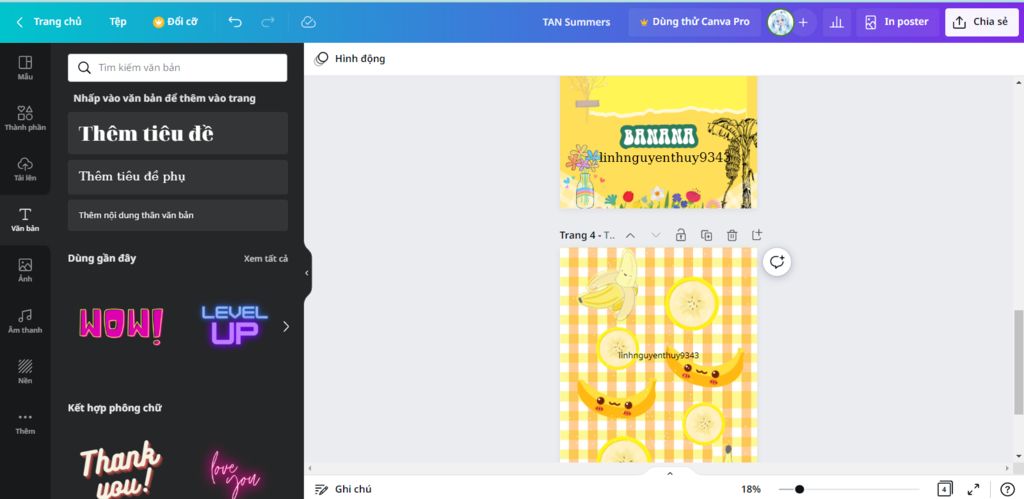Open the Nền background tab
The height and width of the screenshot is (499, 1024).
(25, 372)
